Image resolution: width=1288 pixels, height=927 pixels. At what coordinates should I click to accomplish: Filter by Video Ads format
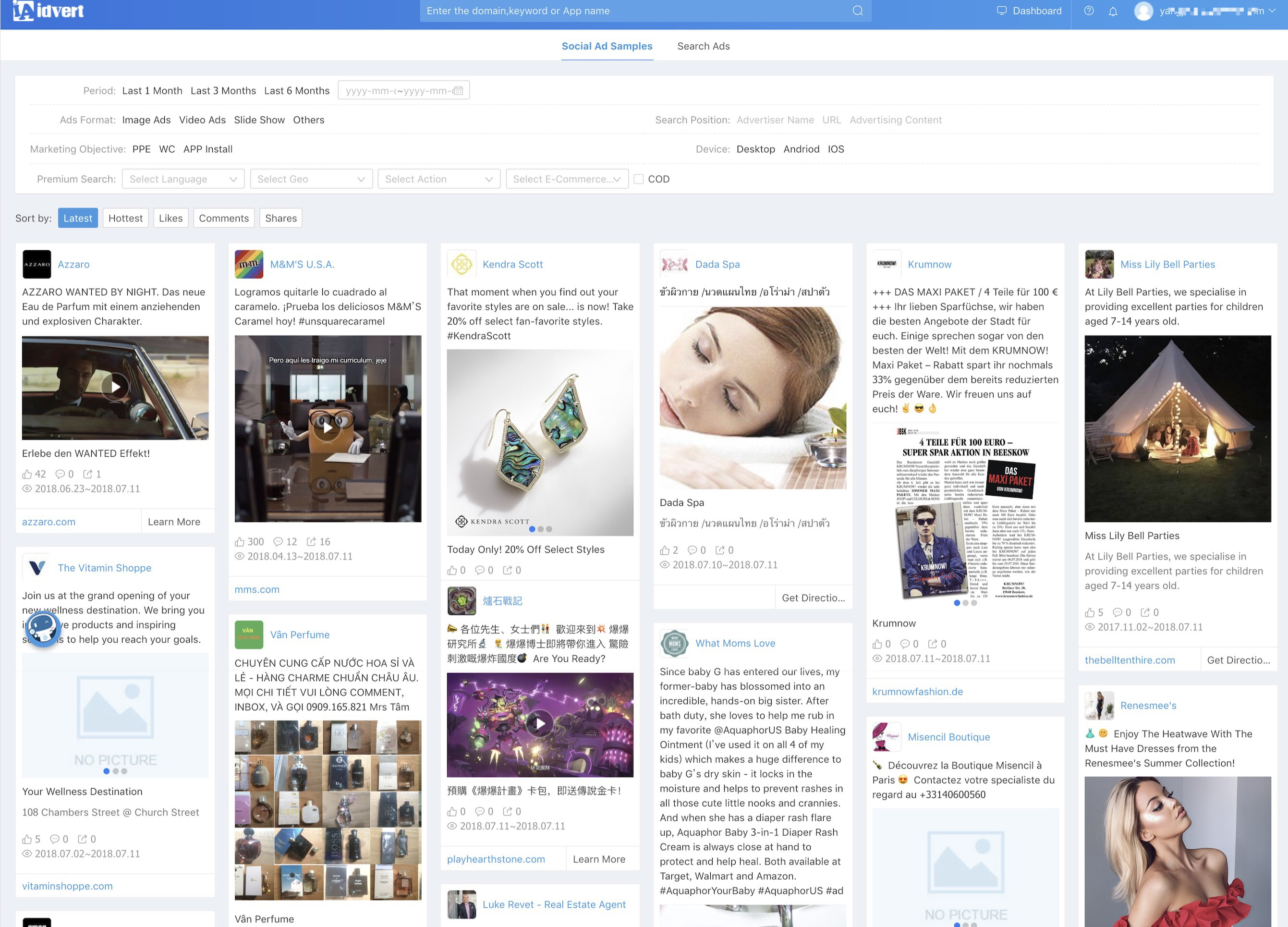(202, 120)
